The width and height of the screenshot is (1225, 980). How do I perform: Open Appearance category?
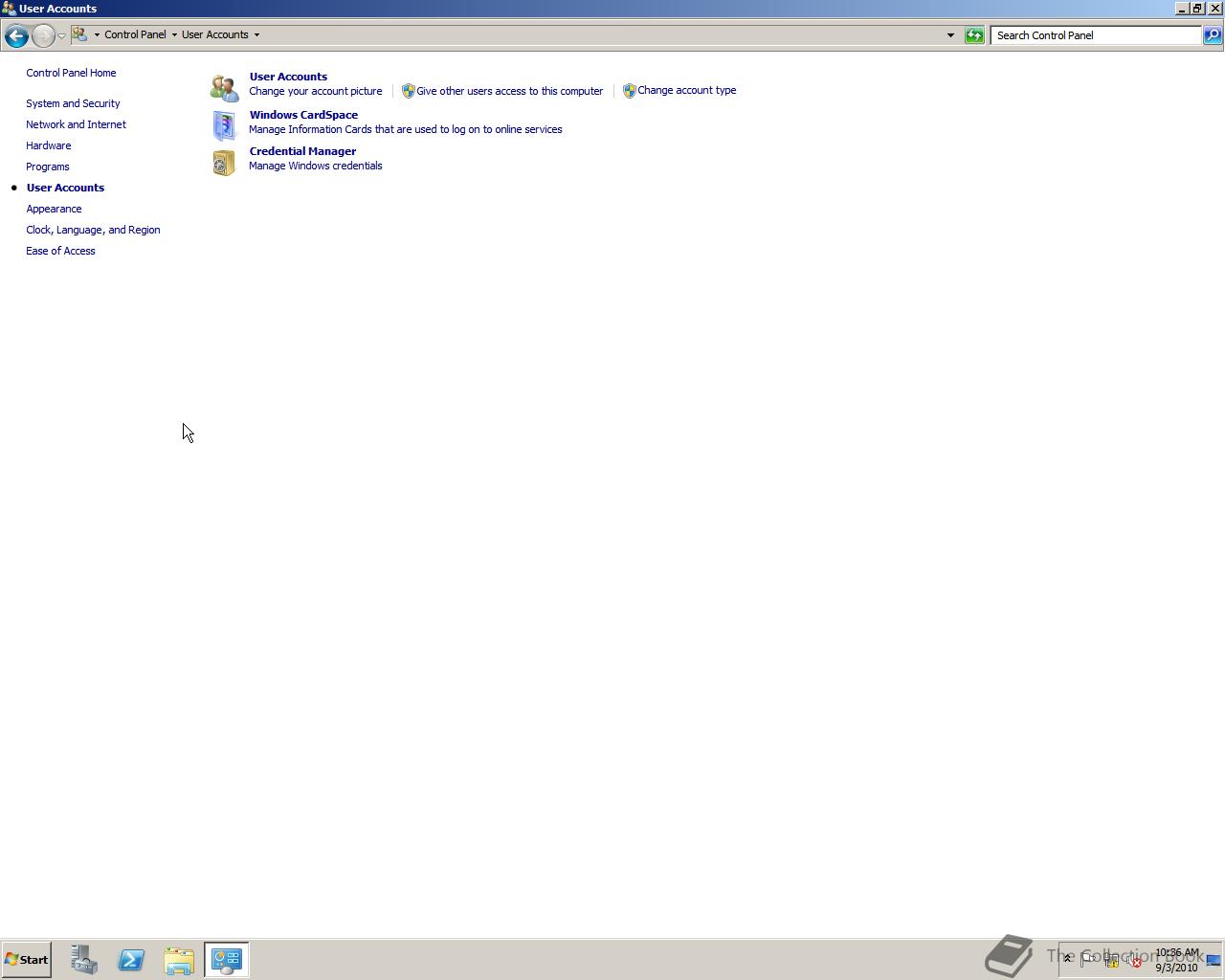54,209
